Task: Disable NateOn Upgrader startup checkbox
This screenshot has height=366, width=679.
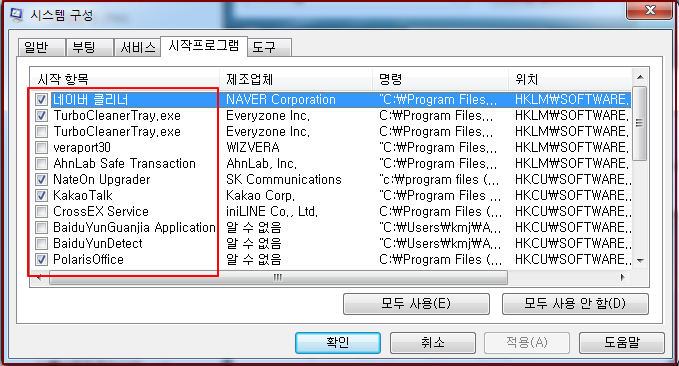Action: click(42, 180)
